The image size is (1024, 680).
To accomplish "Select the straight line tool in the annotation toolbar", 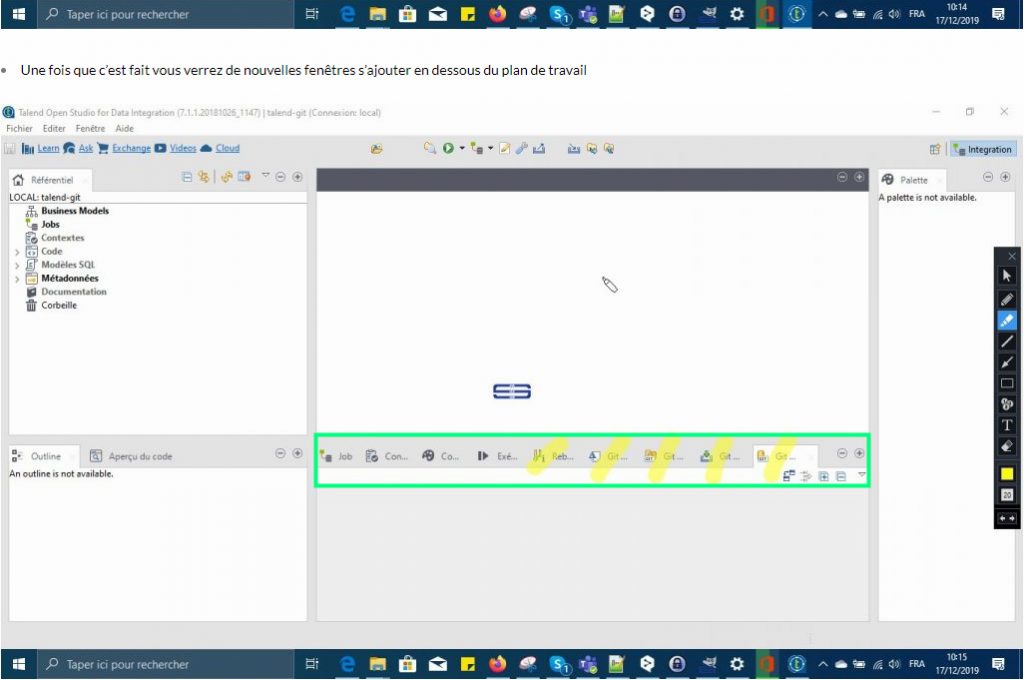I will [1006, 341].
